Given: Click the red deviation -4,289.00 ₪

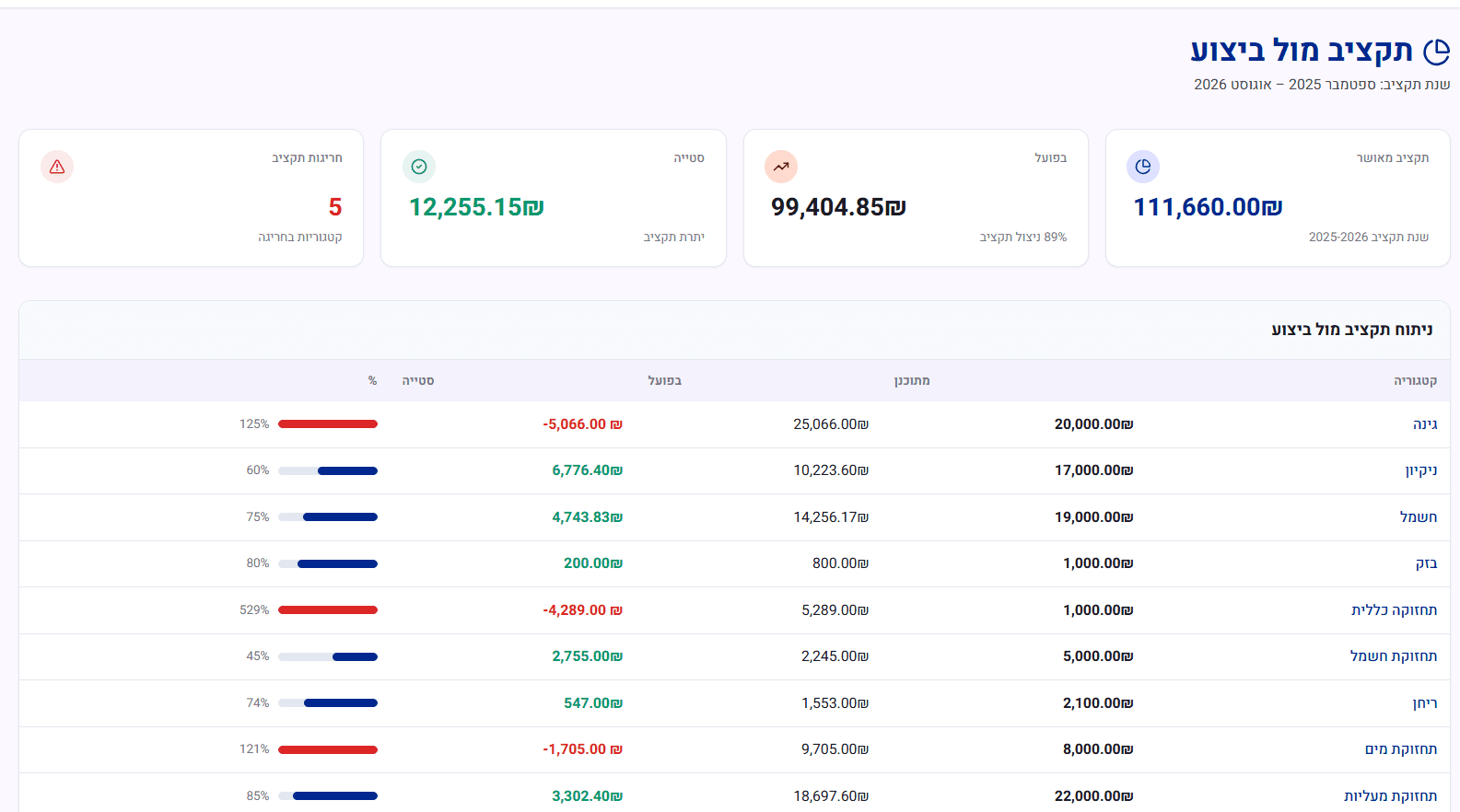Looking at the screenshot, I should coord(583,610).
